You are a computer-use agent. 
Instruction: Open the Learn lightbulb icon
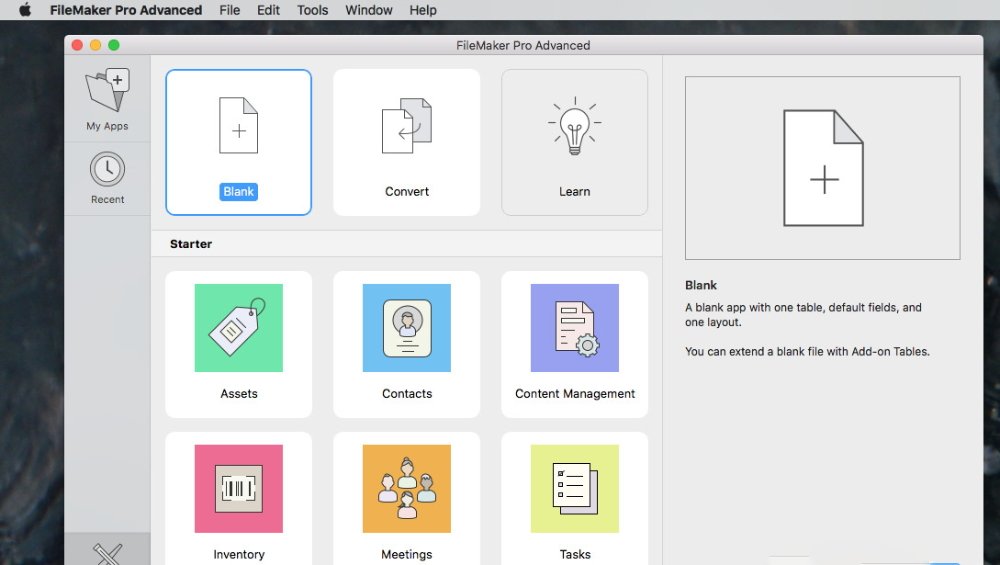pyautogui.click(x=574, y=126)
